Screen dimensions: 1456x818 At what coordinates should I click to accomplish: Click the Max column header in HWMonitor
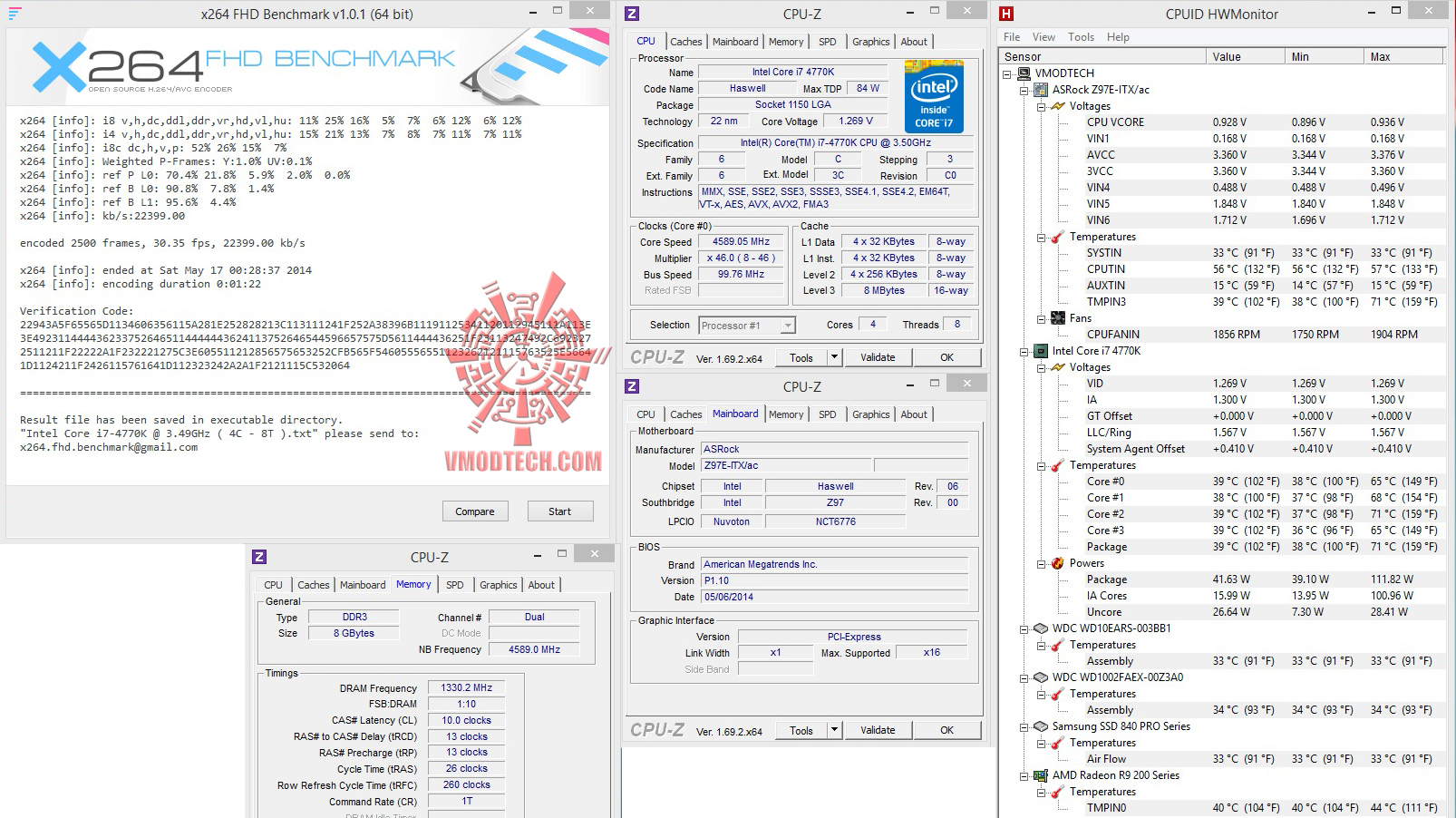pyautogui.click(x=1403, y=56)
